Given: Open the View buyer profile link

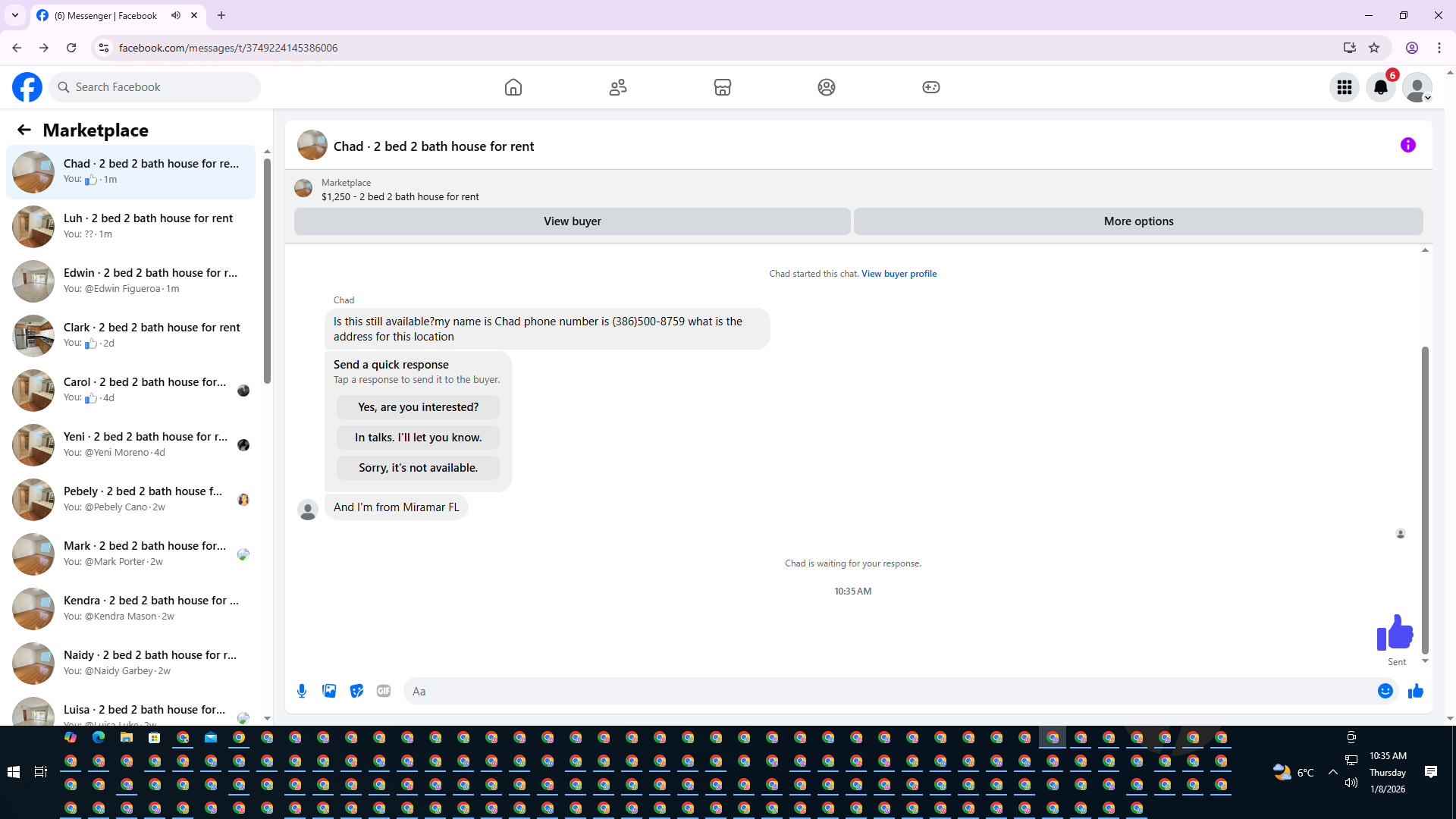Looking at the screenshot, I should (x=899, y=274).
